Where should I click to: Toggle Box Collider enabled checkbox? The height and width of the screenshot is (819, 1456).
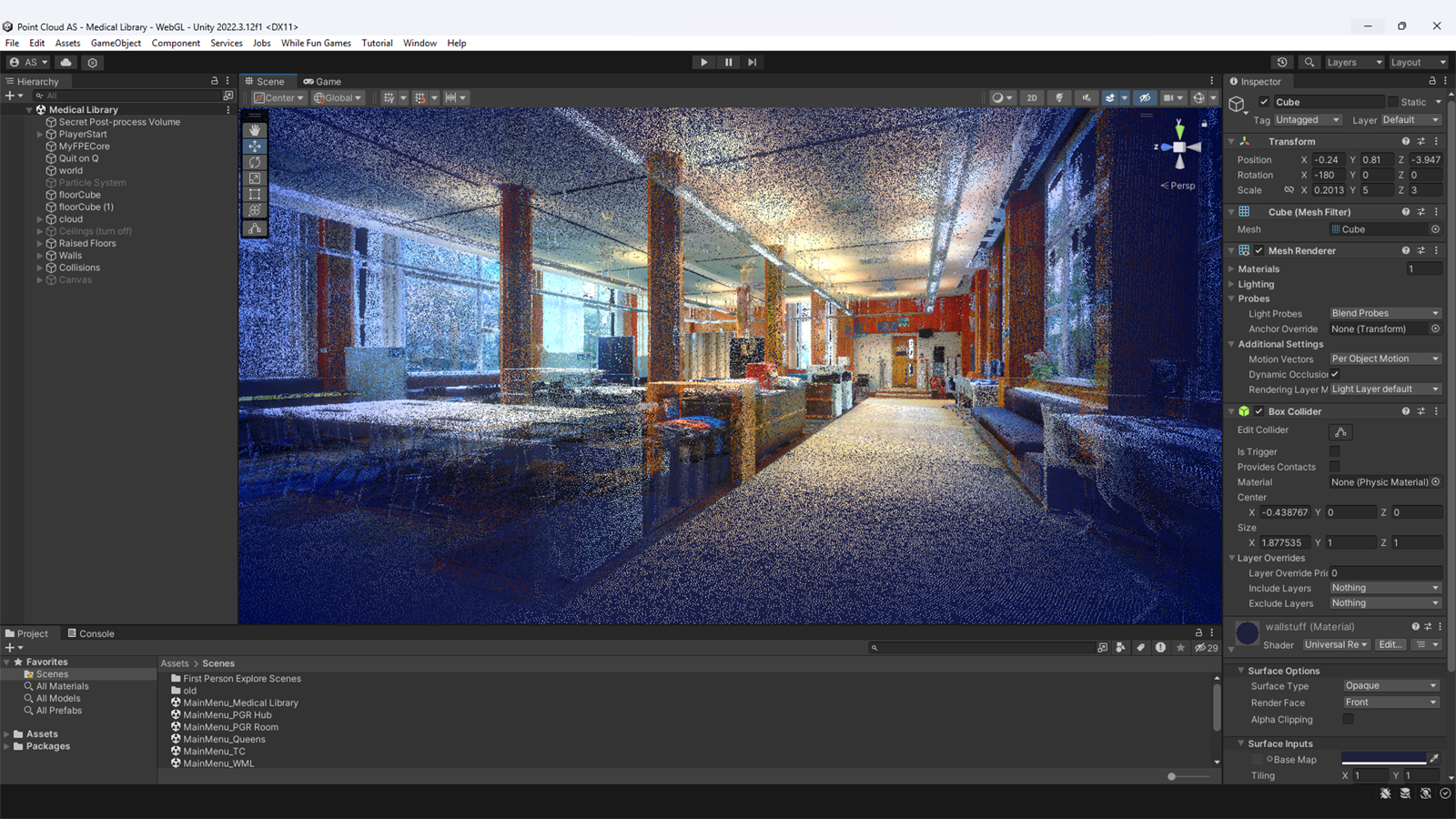[1259, 411]
